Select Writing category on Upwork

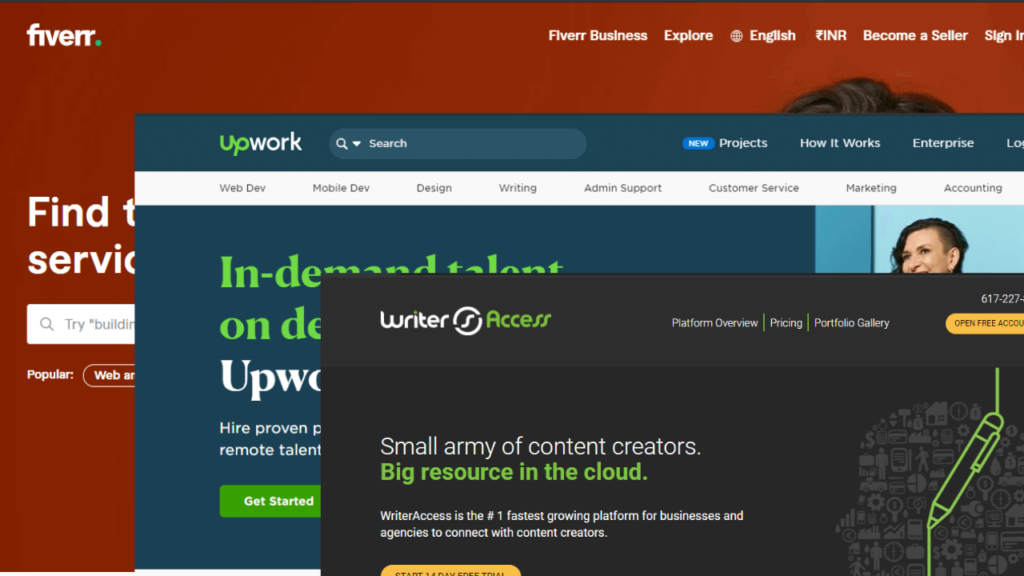518,188
